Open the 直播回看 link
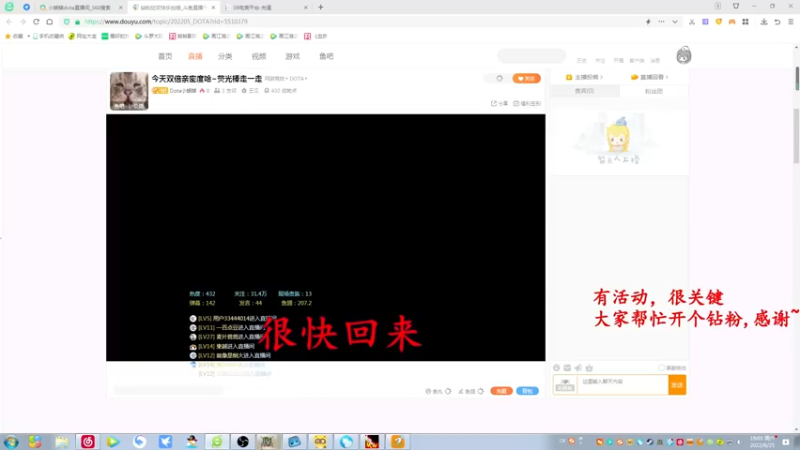The height and width of the screenshot is (450, 800). 649,77
